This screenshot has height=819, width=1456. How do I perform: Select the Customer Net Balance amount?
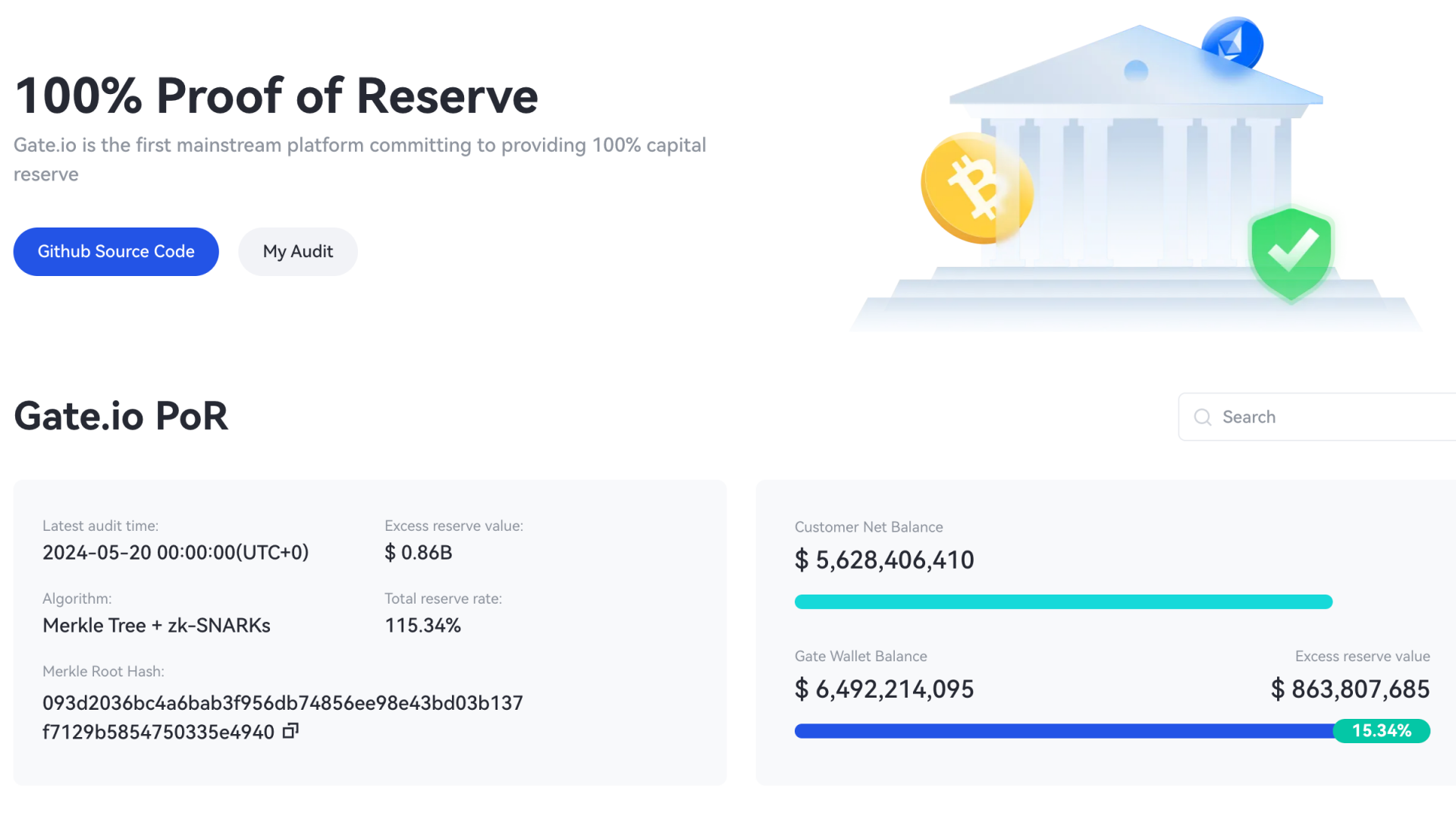tap(884, 560)
